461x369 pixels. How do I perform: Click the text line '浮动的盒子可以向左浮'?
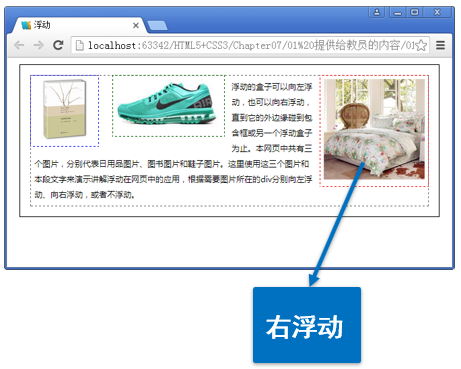[272, 87]
